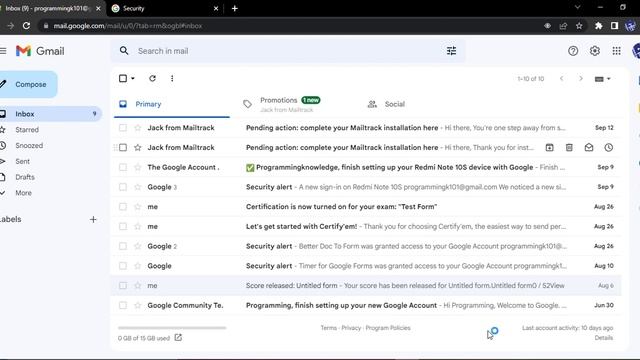Open the input tools dropdown
Image resolution: width=640 pixels, height=360 pixels.
602,79
